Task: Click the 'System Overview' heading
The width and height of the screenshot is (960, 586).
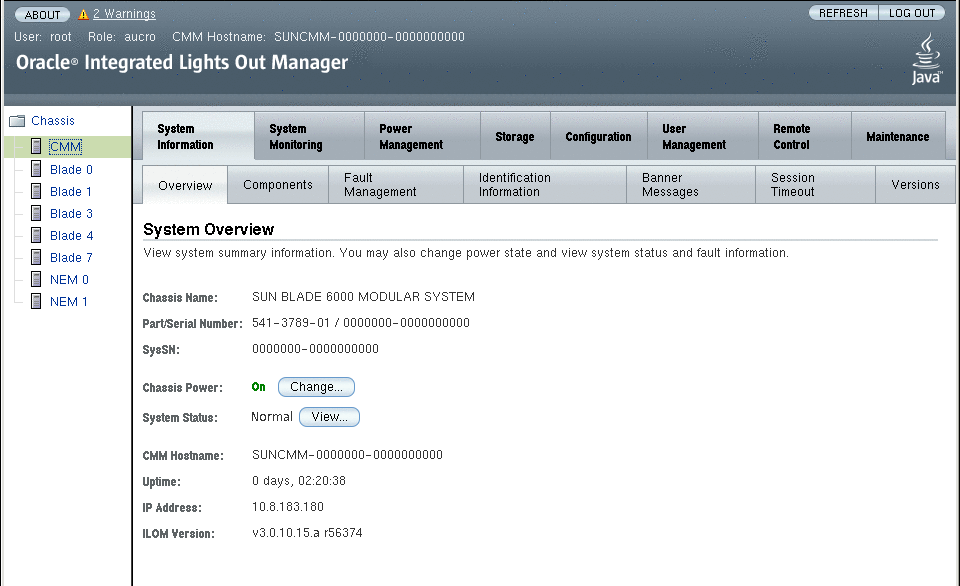Action: pos(208,230)
